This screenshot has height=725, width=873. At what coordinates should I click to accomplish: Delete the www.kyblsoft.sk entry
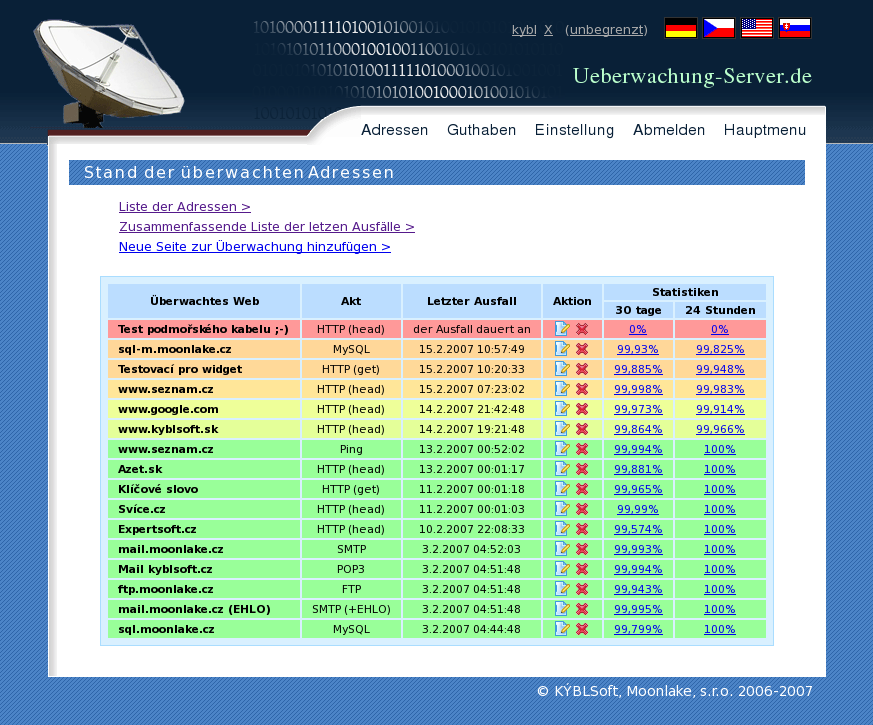[x=582, y=429]
